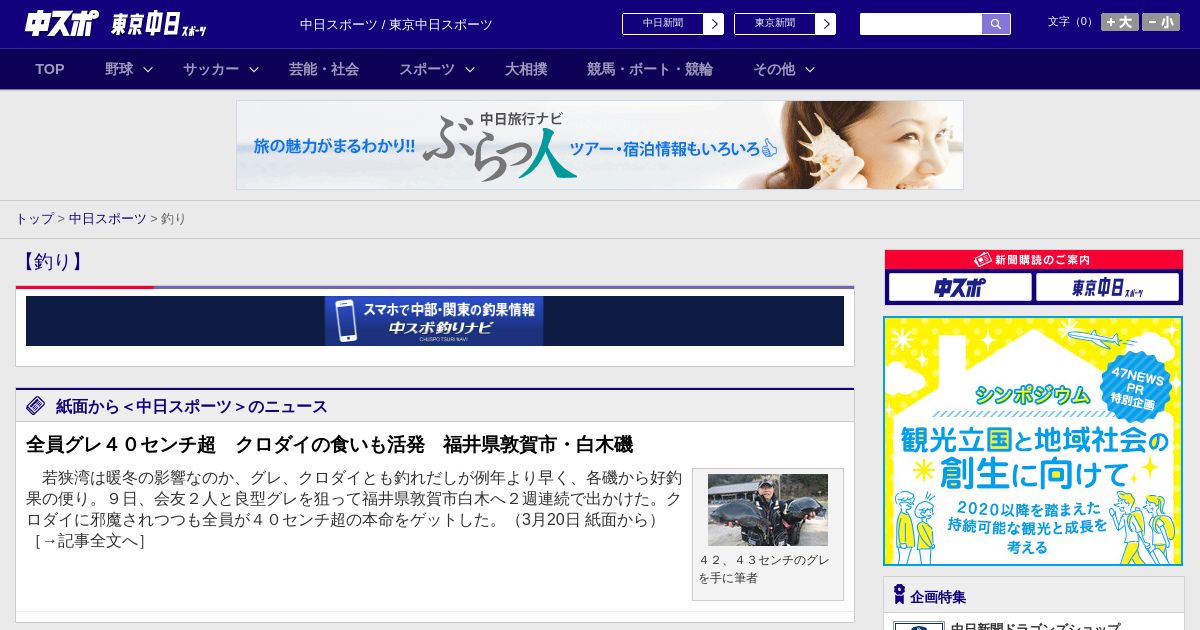The height and width of the screenshot is (630, 1200).
Task: Open 競馬・ボート・競輪 section
Action: coord(650,69)
